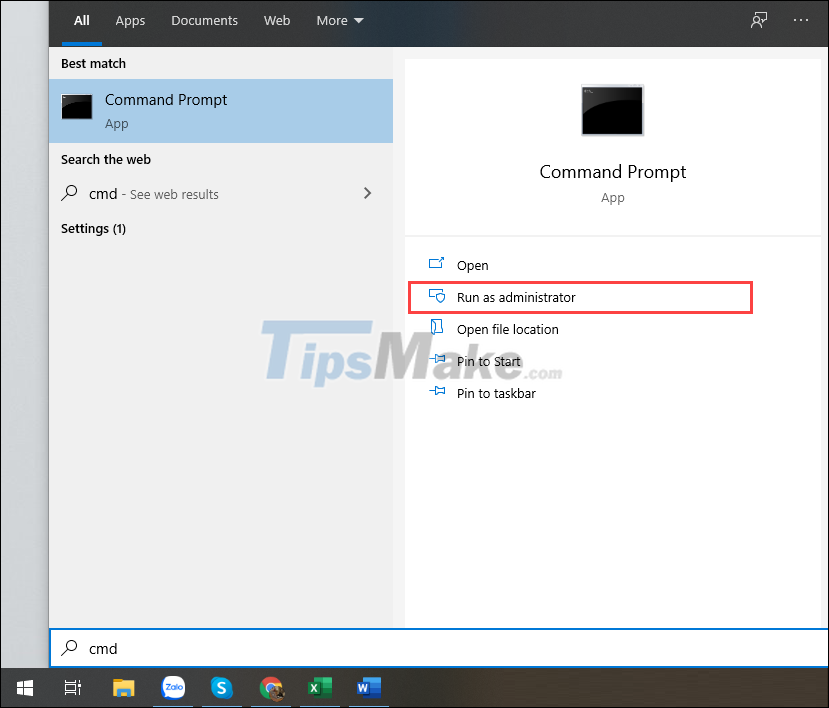Viewport: 829px width, 708px height.
Task: Open the three-dot options menu
Action: tap(801, 19)
